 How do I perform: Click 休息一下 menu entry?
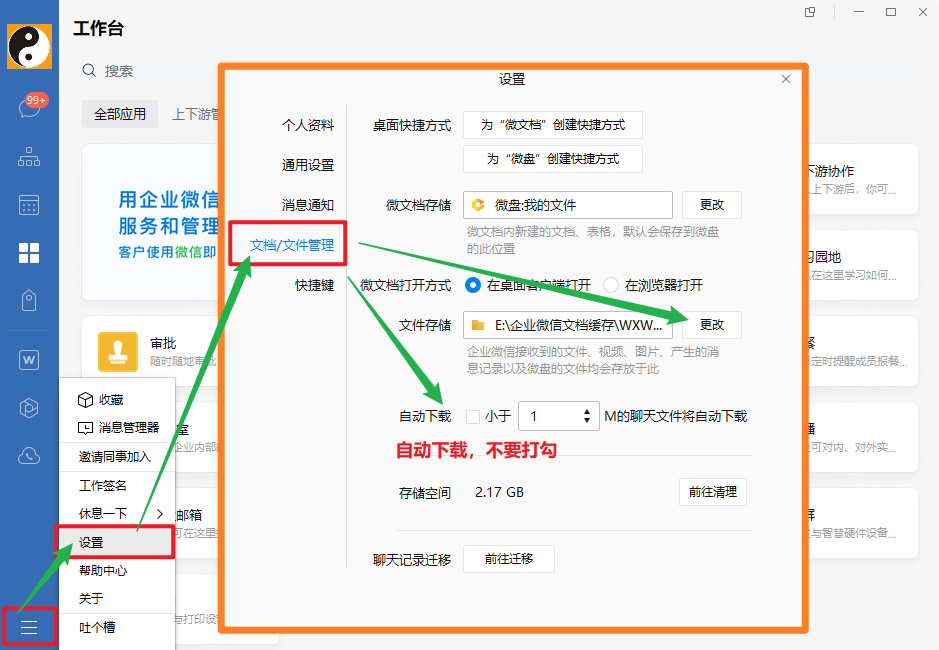[x=117, y=513]
